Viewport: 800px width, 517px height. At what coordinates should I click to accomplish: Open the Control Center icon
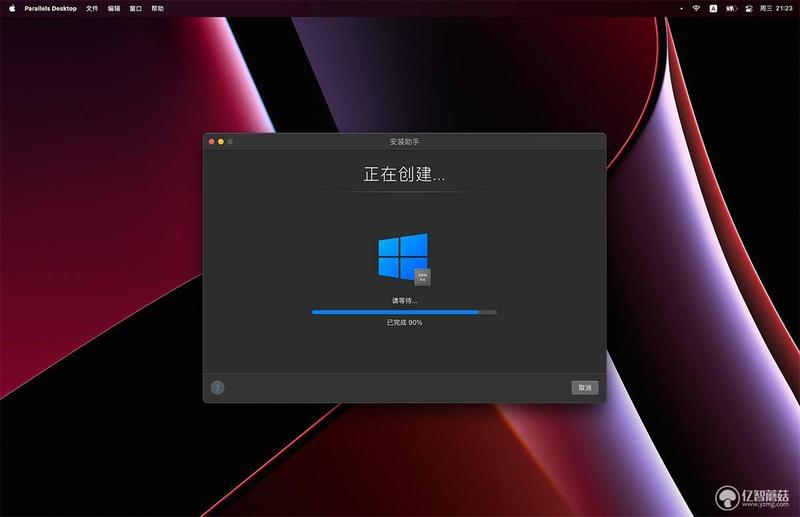pos(749,9)
